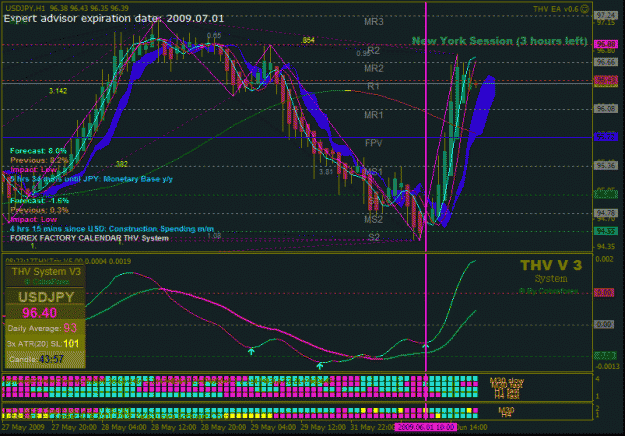Select the MR3 pivot level label
This screenshot has width=625, height=436.
click(x=373, y=22)
